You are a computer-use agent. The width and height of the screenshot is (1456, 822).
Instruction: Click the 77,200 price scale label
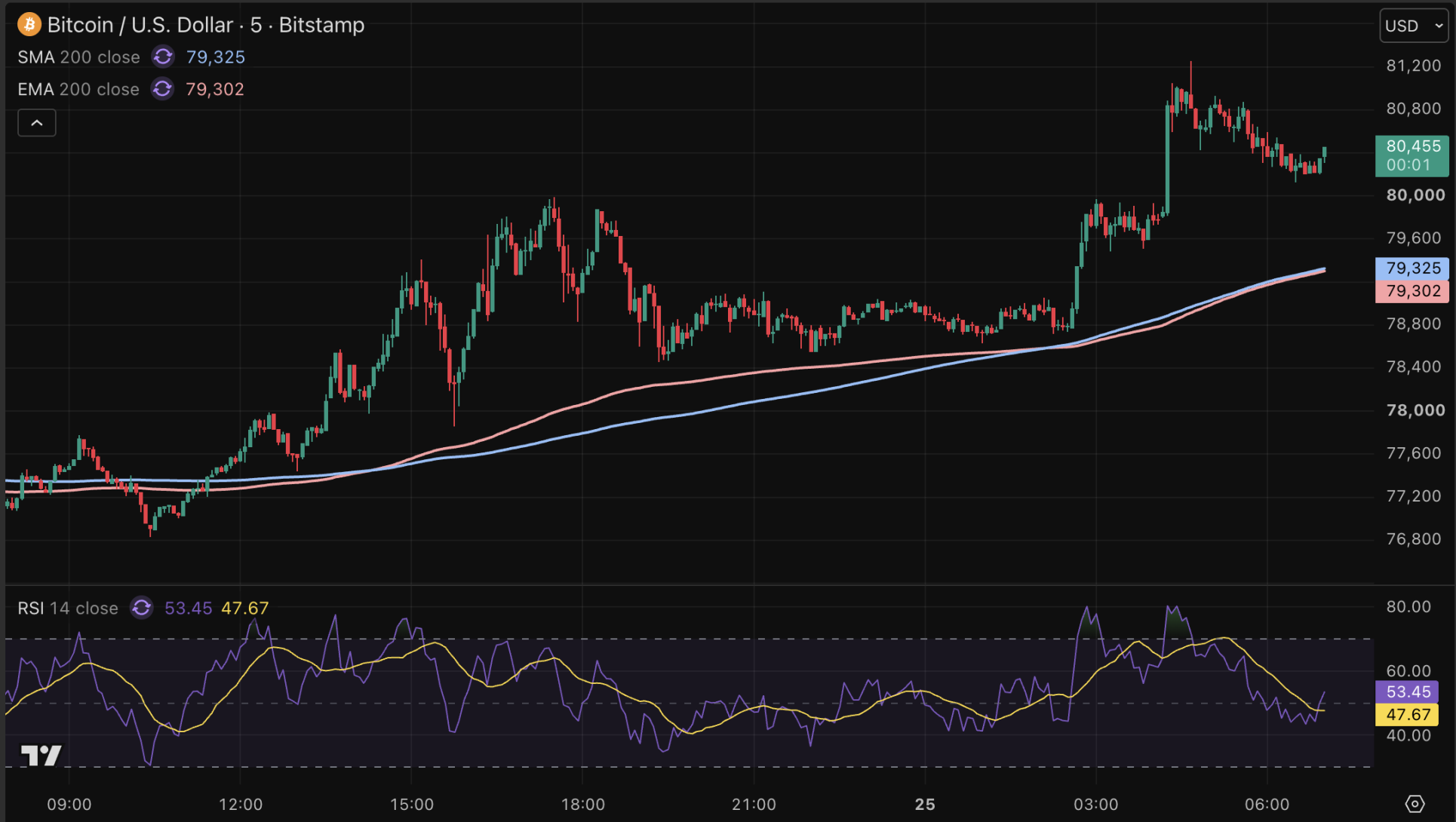[1414, 496]
